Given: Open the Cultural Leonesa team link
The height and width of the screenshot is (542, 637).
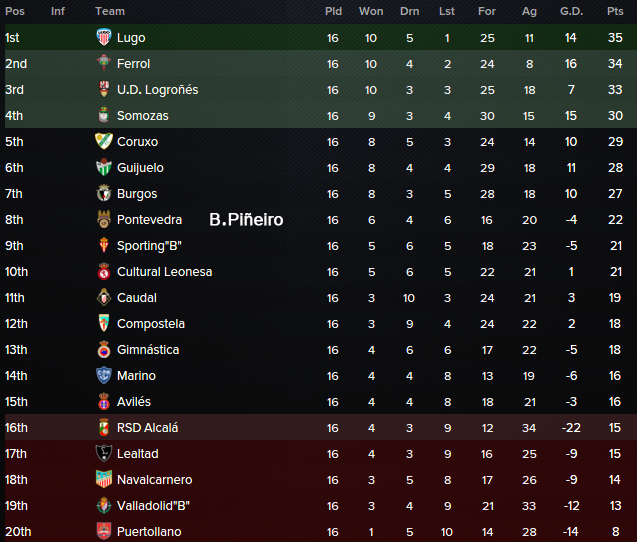Looking at the screenshot, I should click(x=165, y=272).
